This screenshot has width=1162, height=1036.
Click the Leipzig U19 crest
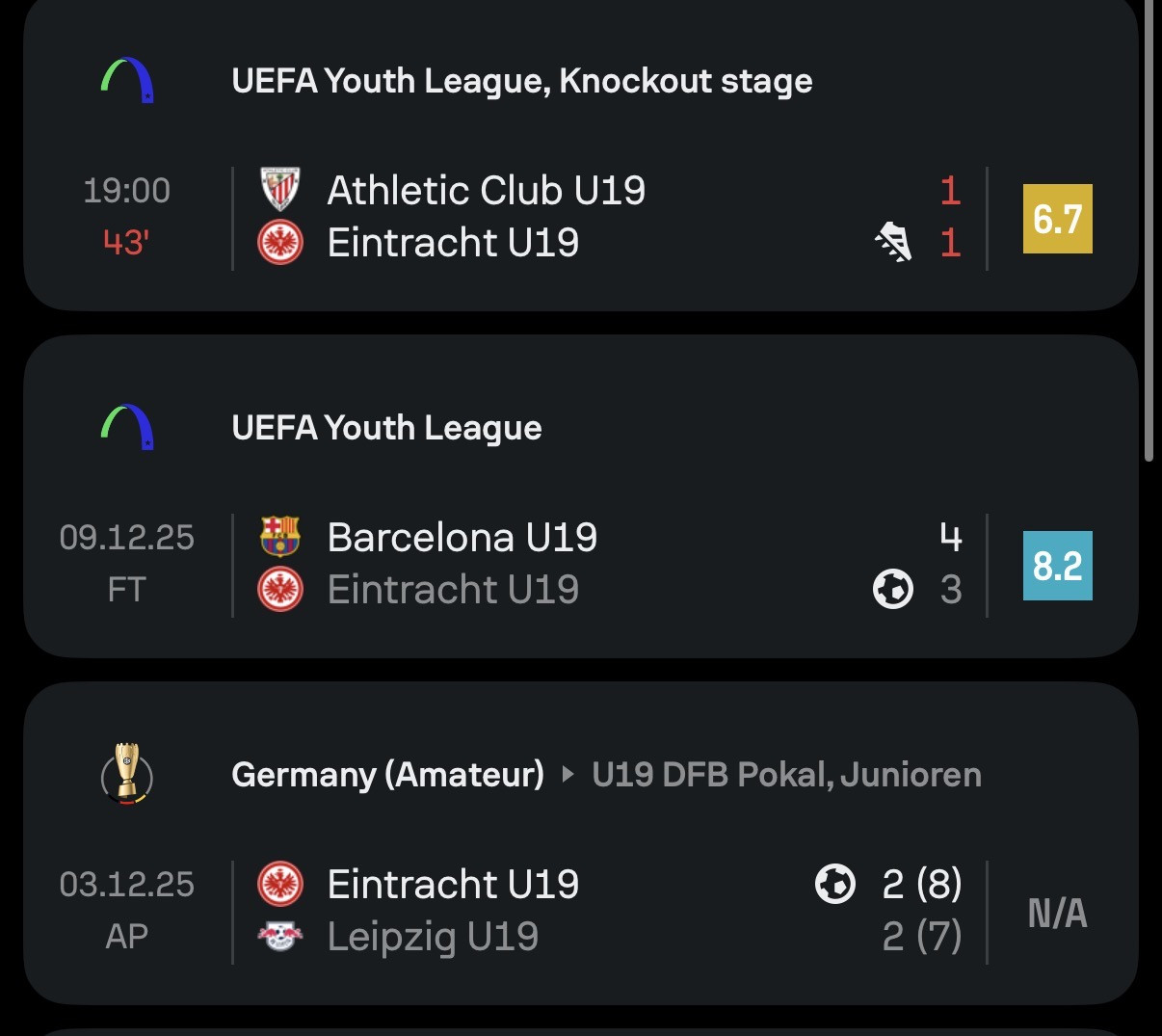pos(280,936)
